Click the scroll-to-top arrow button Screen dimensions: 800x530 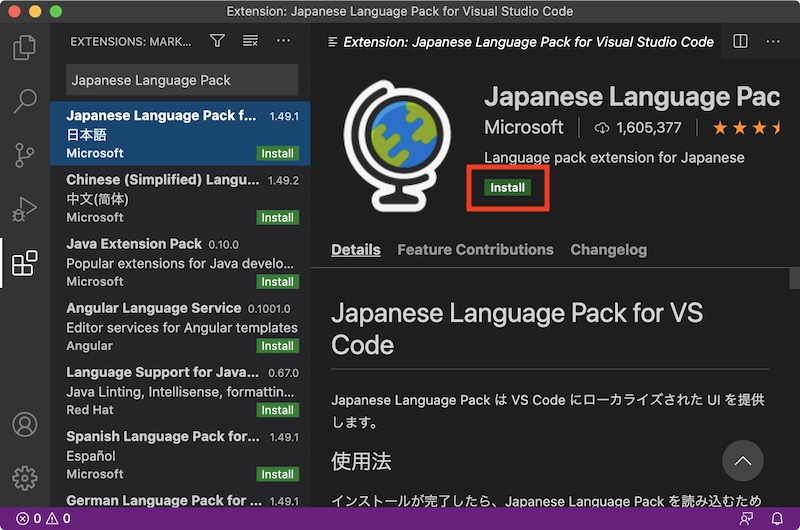743,461
